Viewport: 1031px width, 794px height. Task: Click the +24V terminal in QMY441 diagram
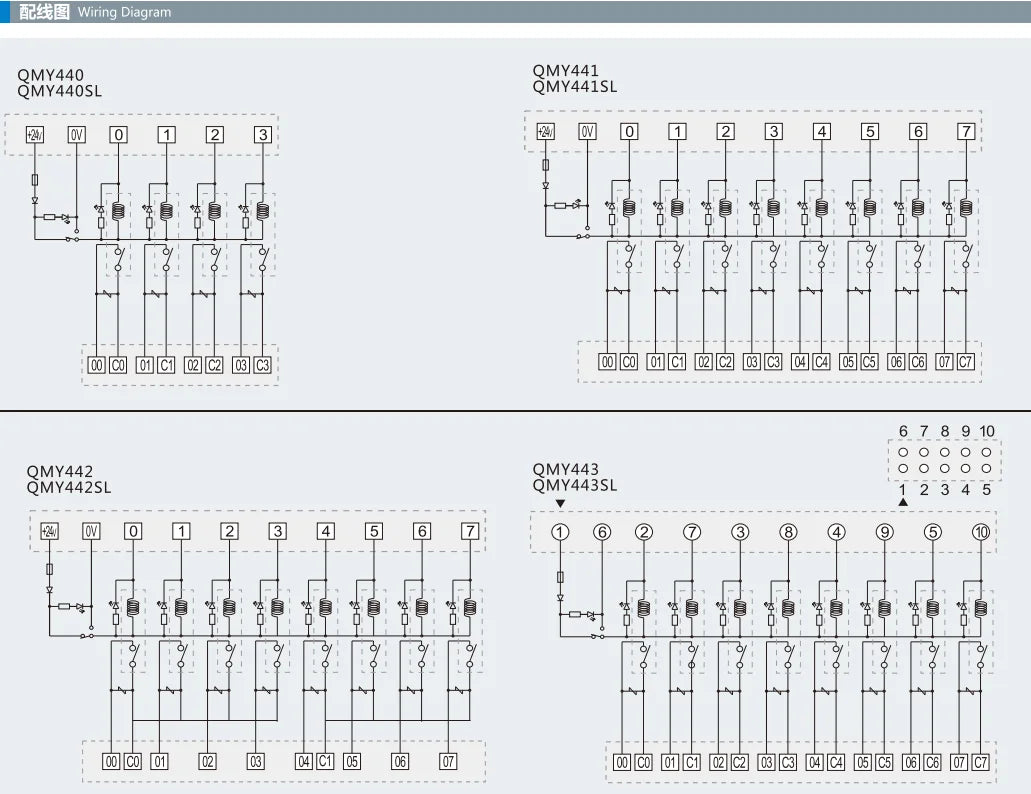pos(545,131)
